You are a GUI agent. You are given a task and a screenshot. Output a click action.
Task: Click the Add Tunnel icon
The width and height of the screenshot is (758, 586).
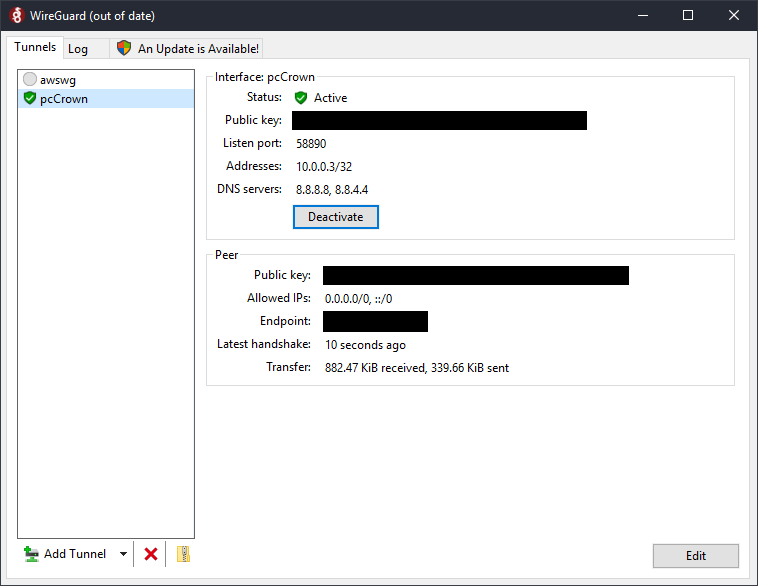31,554
